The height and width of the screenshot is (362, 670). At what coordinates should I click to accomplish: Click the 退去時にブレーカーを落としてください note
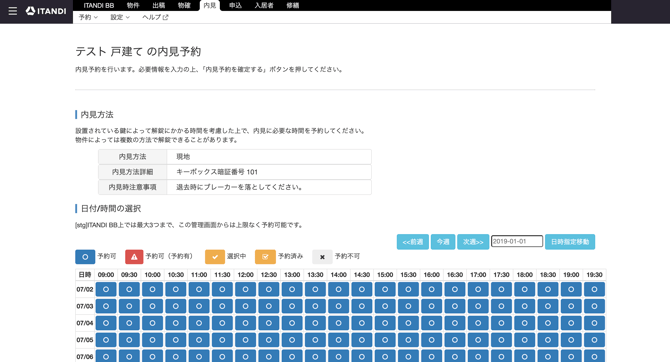point(269,187)
